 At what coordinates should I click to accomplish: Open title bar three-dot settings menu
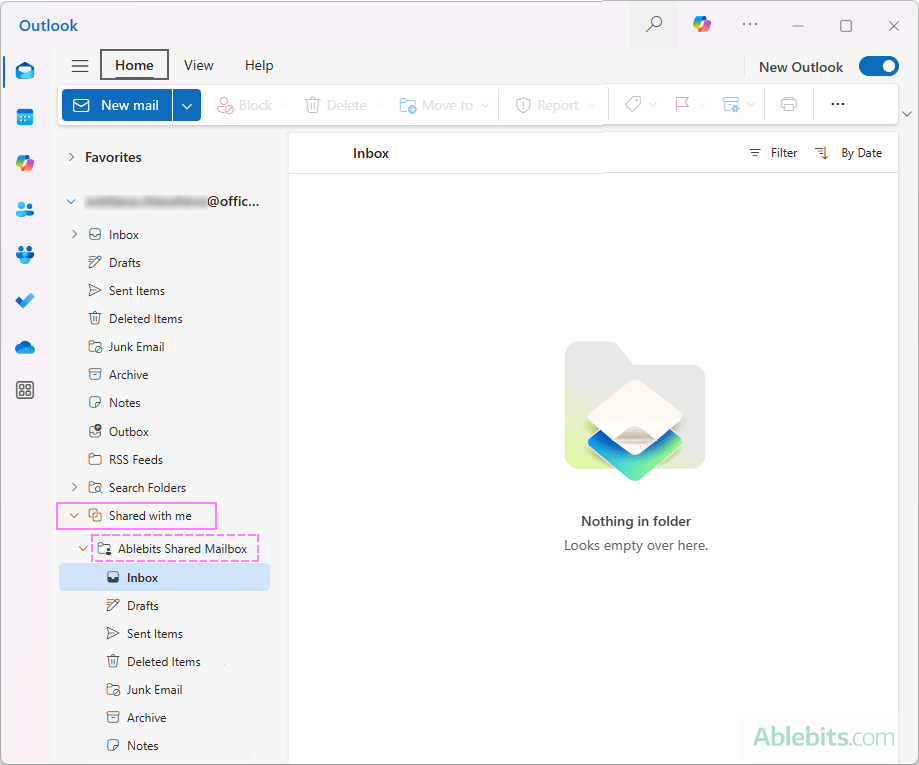[750, 25]
